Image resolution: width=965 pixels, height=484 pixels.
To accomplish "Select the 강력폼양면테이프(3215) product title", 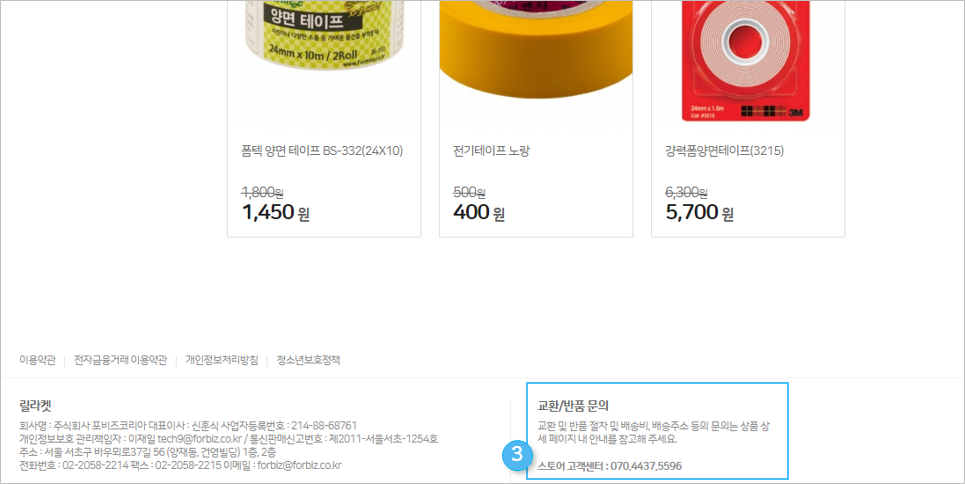I will (724, 151).
